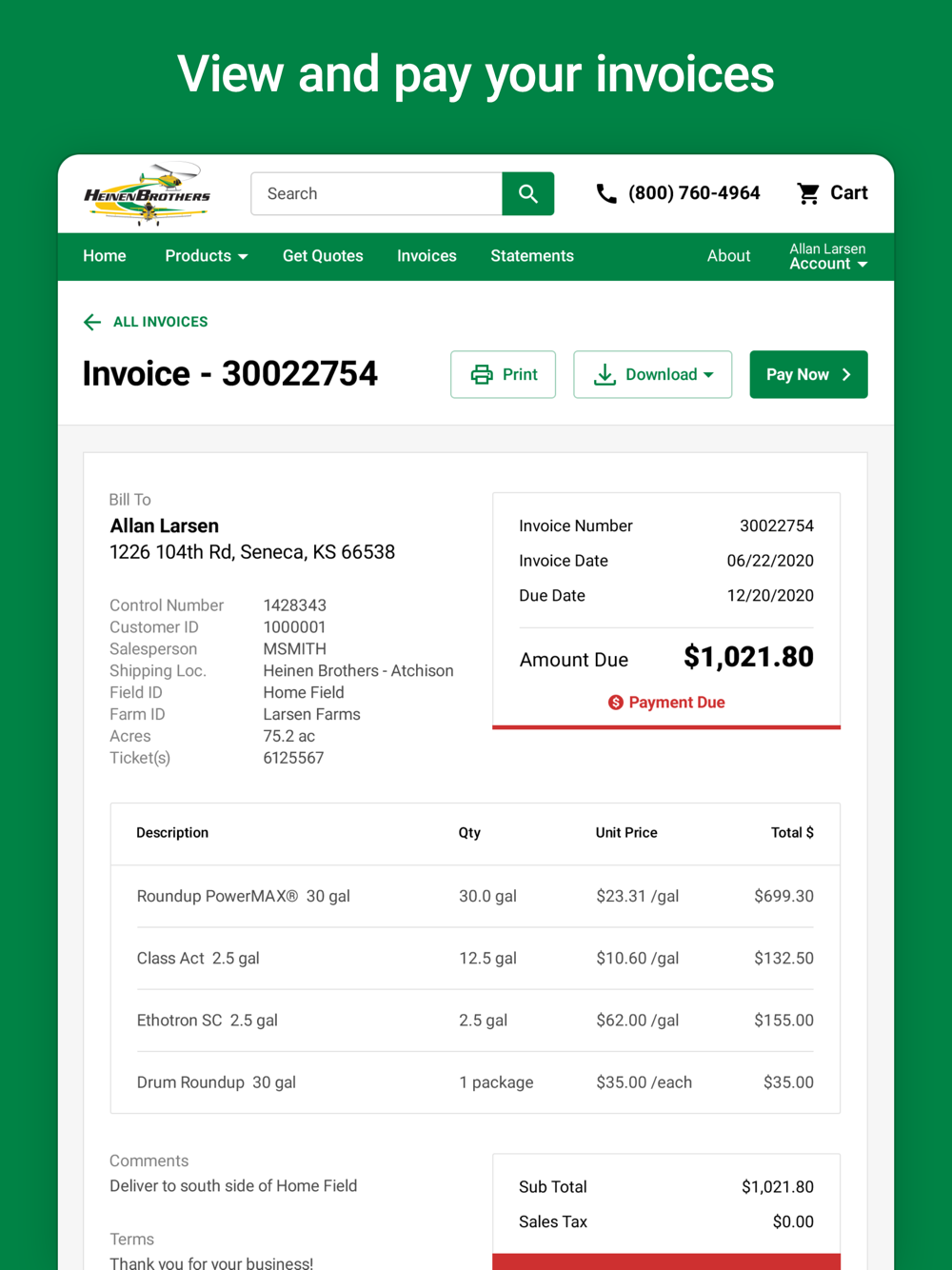The width and height of the screenshot is (952, 1270).
Task: Click the Drum Roundup 30 gal description
Action: [216, 1082]
